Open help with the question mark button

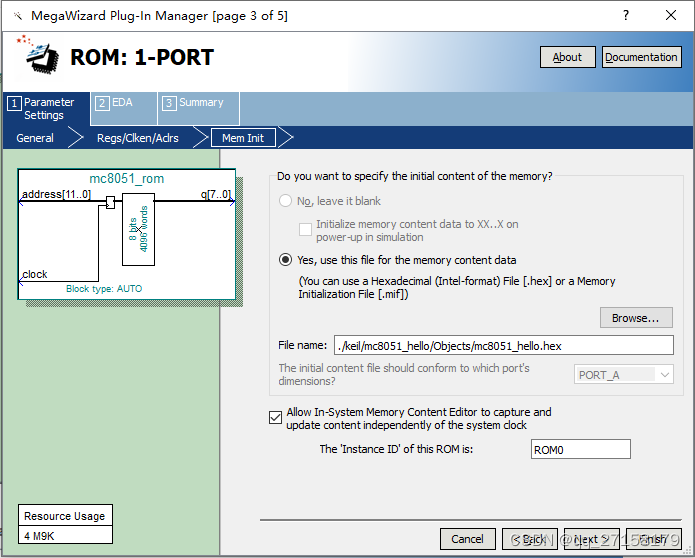[x=625, y=16]
